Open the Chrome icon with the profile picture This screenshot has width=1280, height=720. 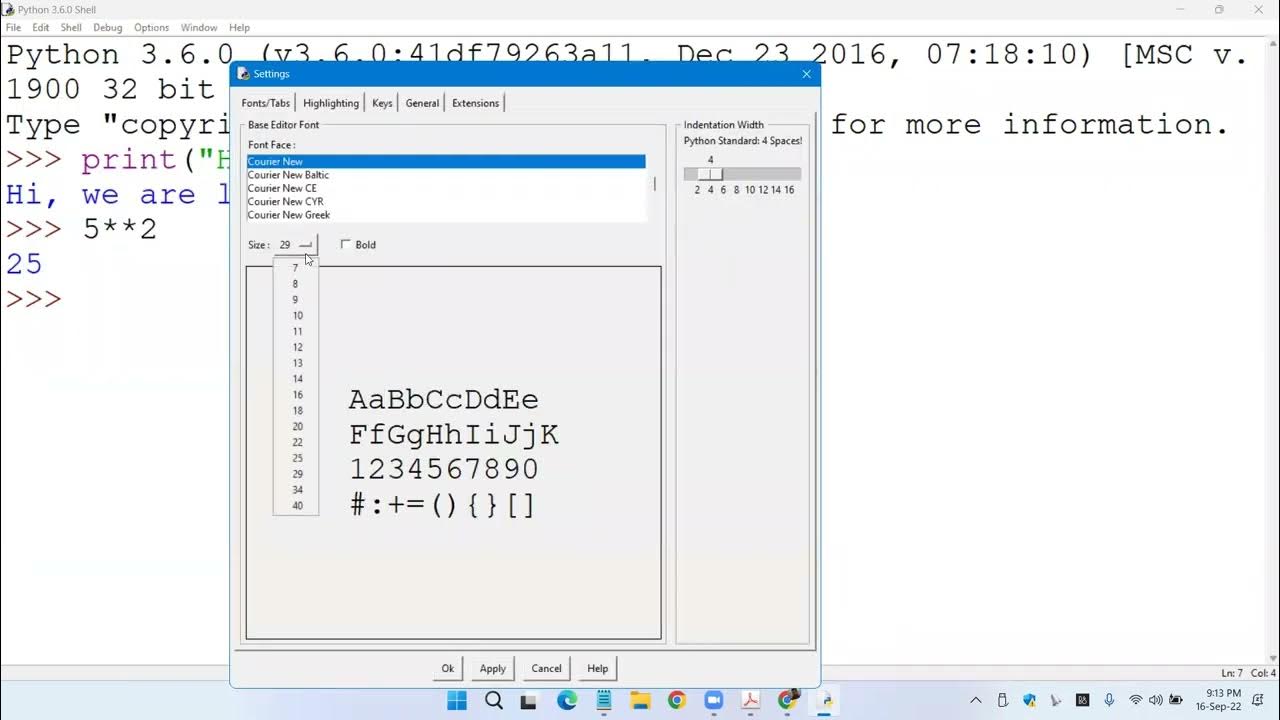tap(788, 700)
